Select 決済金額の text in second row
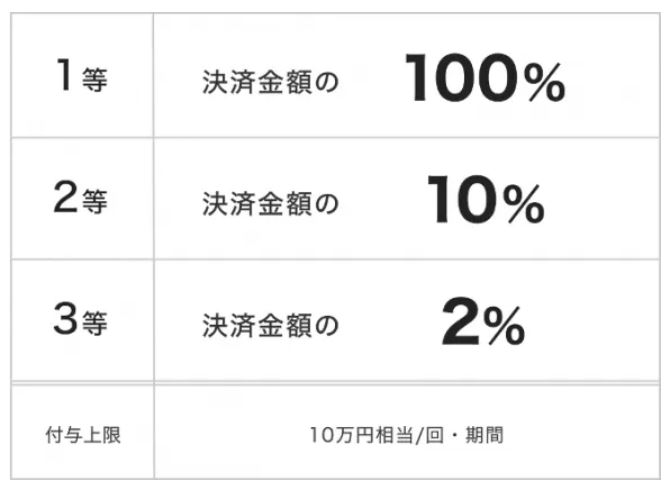The image size is (668, 492). pyautogui.click(x=270, y=204)
